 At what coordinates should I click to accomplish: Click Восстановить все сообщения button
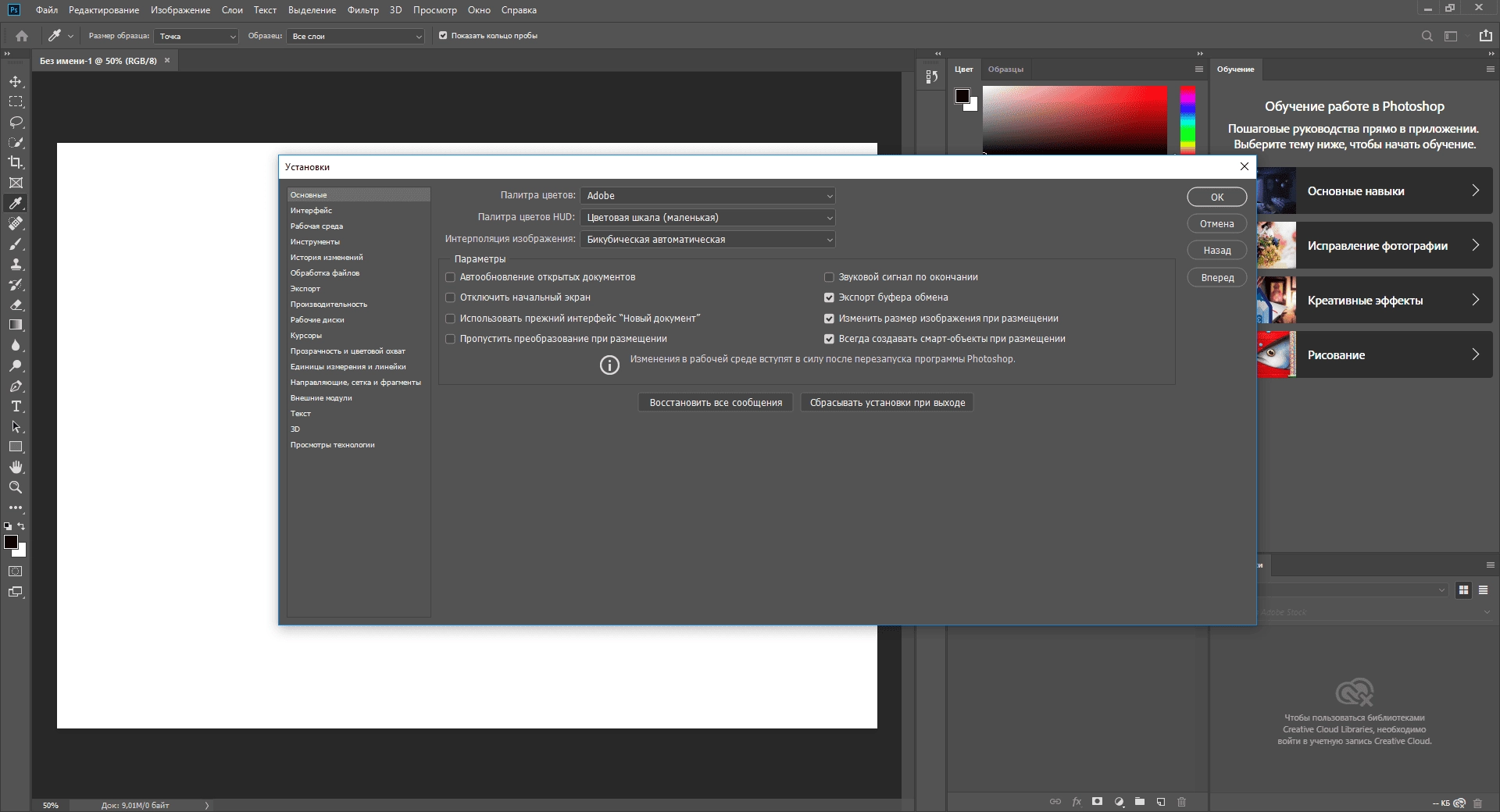point(716,403)
